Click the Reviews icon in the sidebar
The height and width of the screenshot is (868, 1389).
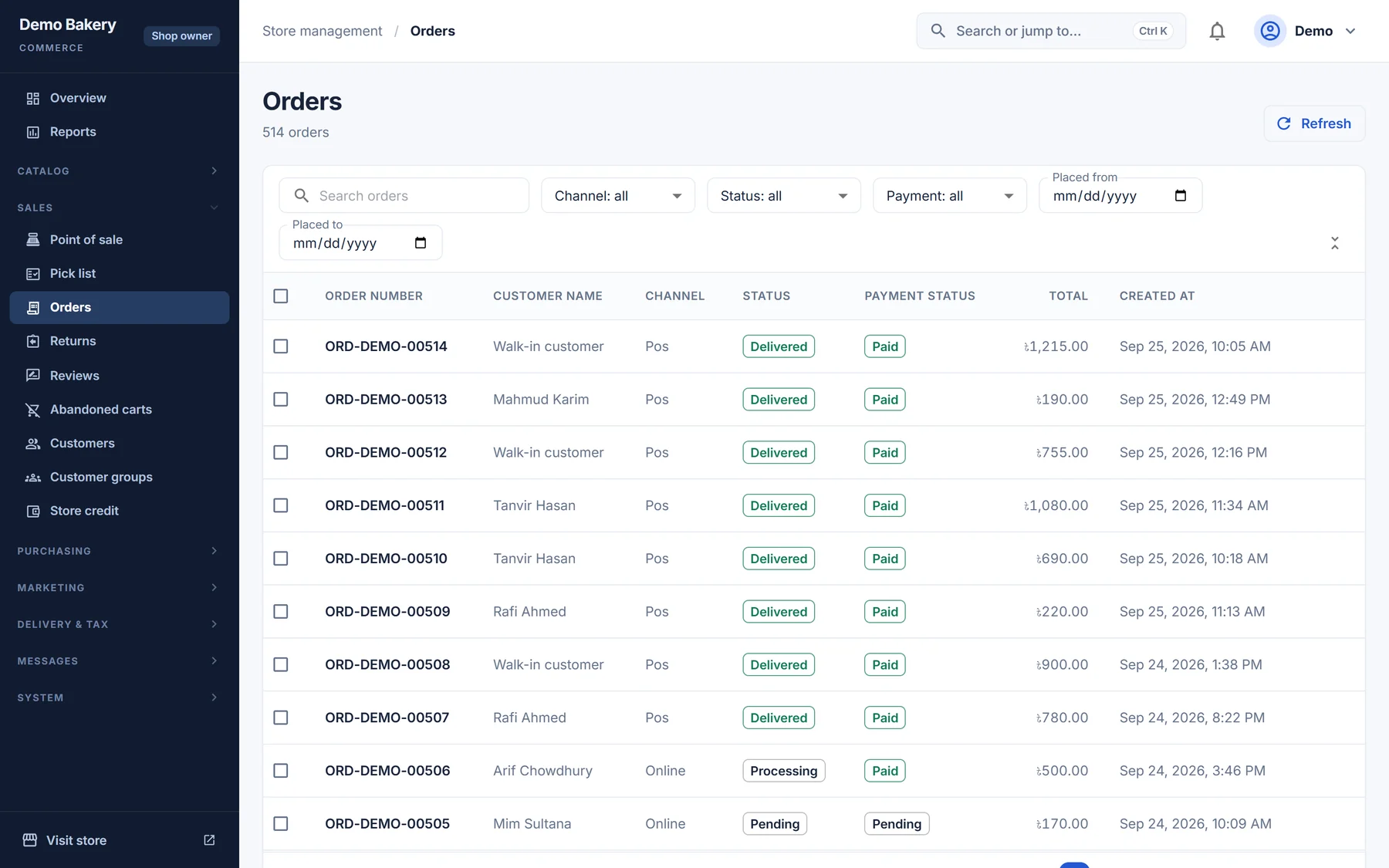click(x=33, y=376)
